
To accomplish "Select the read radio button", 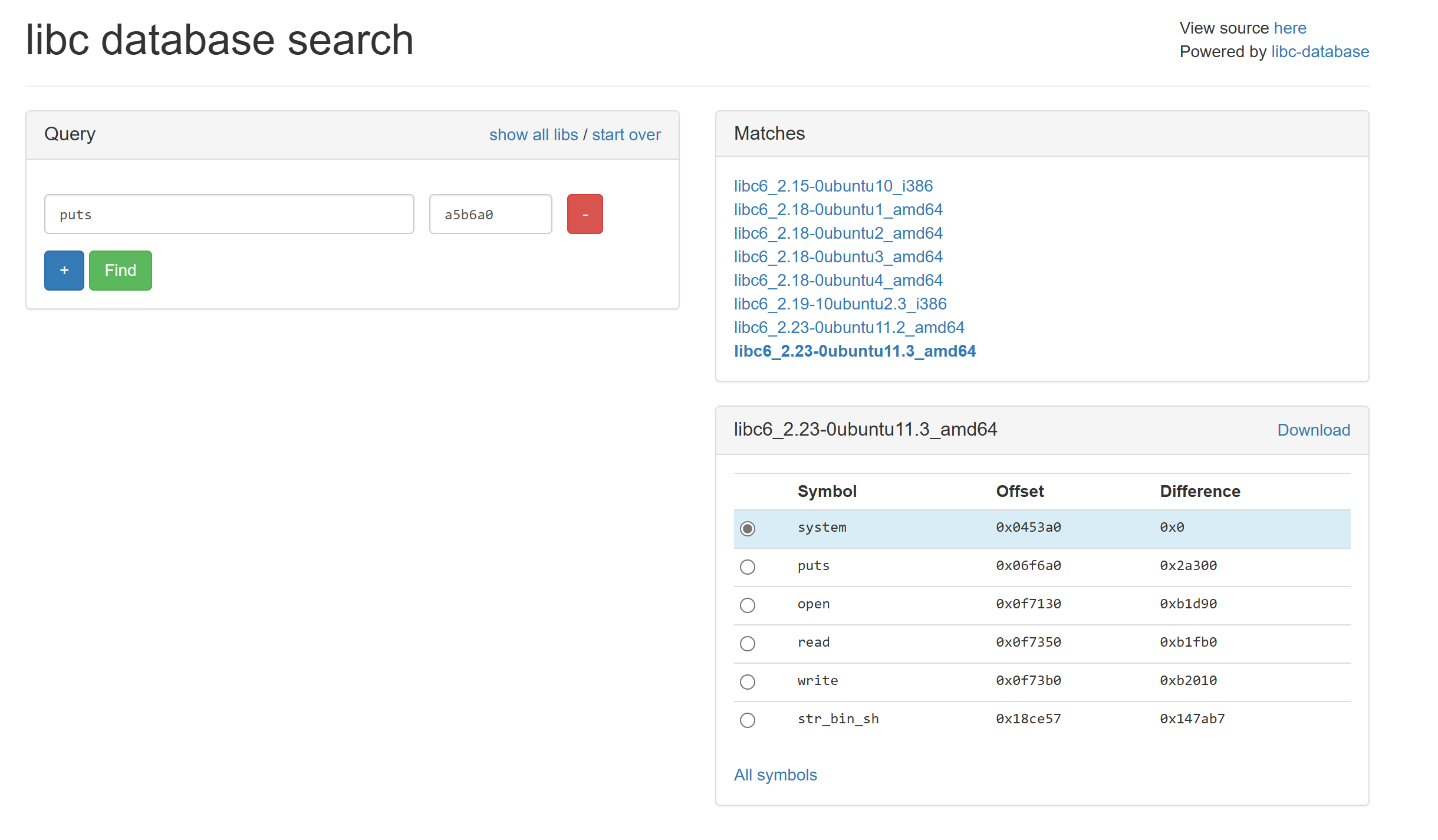I will point(748,643).
